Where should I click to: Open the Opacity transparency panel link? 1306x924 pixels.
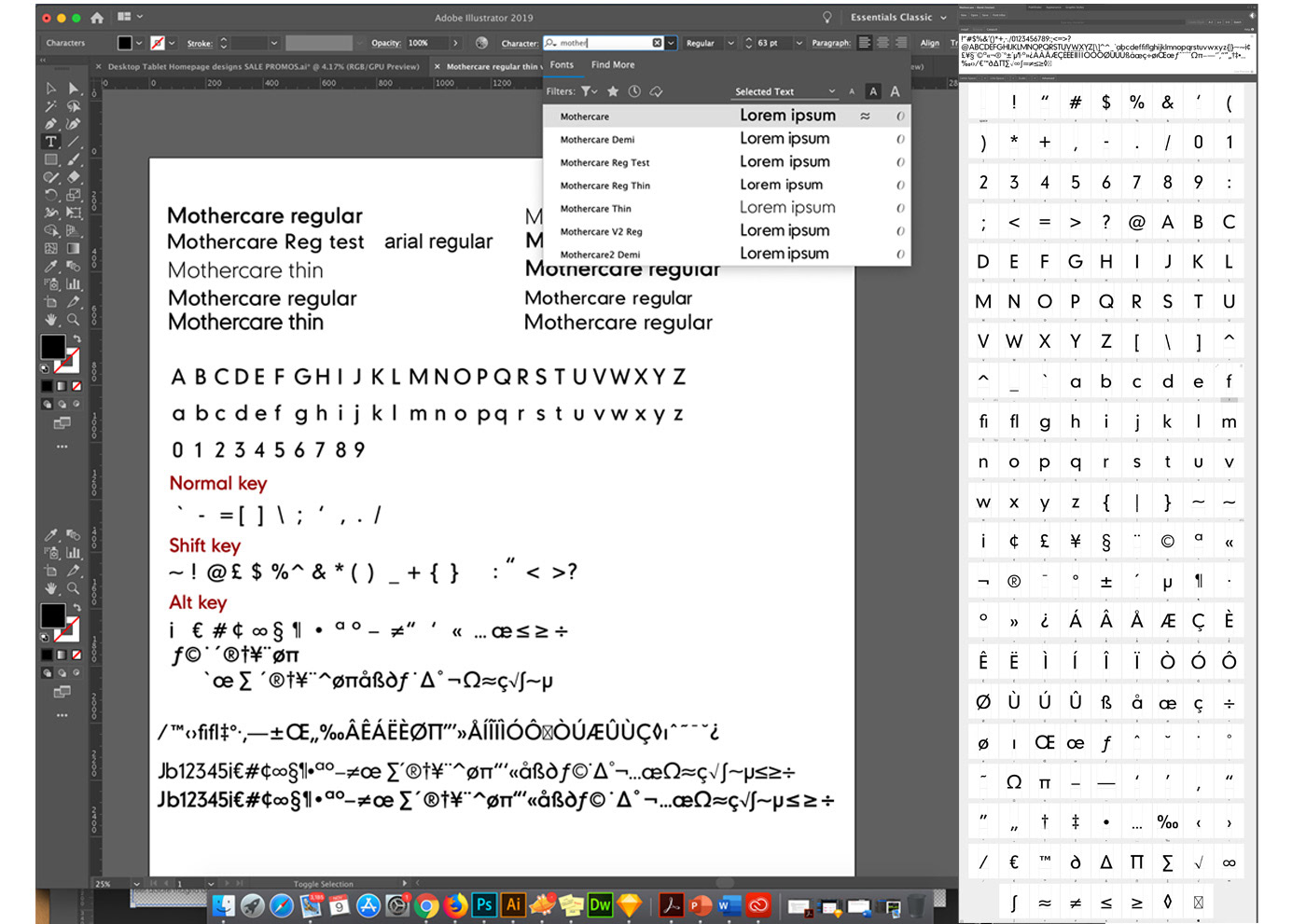click(x=385, y=43)
